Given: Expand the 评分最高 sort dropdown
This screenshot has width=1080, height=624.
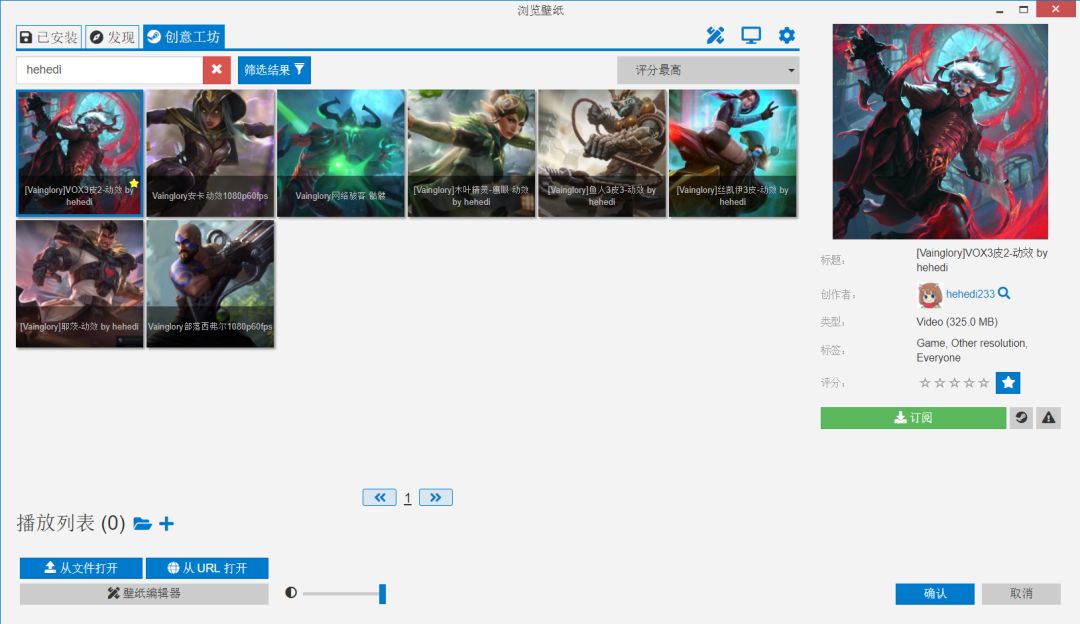Looking at the screenshot, I should [x=708, y=70].
